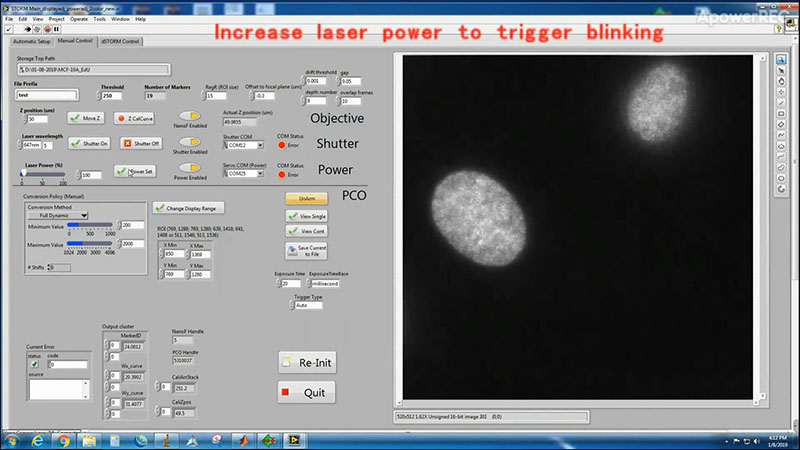Select the line tool in image palette

pyautogui.click(x=781, y=103)
